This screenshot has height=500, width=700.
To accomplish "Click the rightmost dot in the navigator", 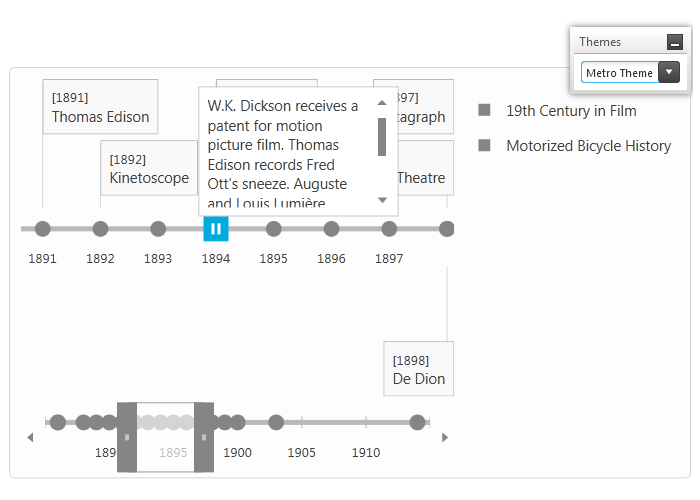I will coord(417,422).
